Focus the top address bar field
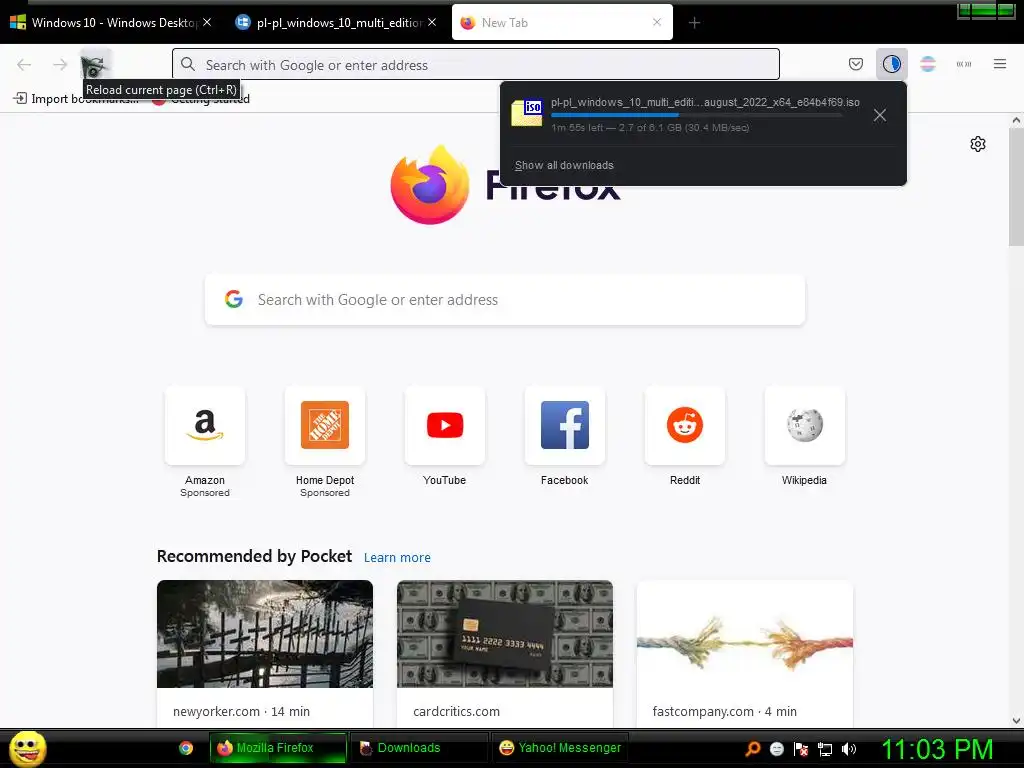The image size is (1024, 768). pos(475,64)
